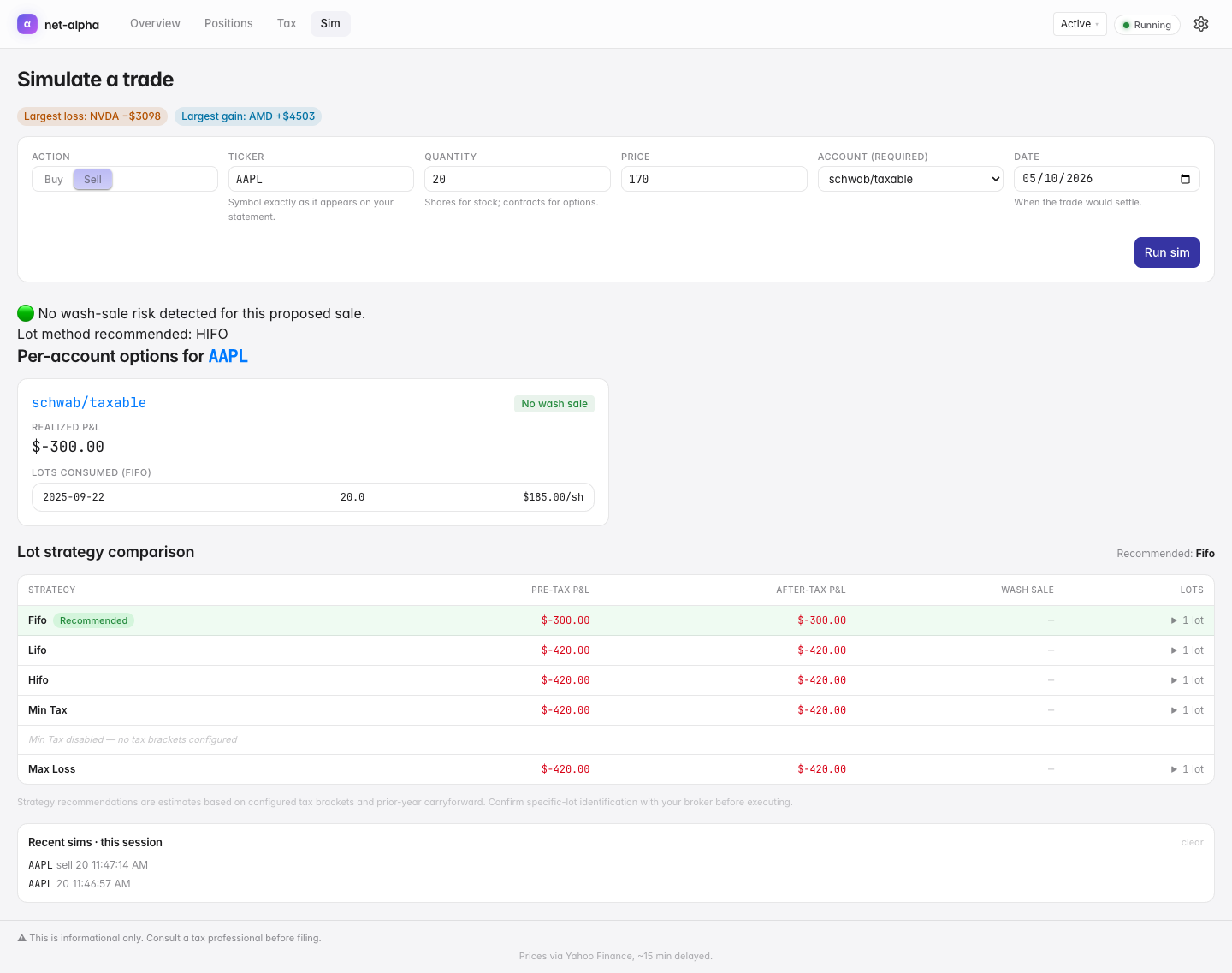
Task: Click the Recommended: Fifo label
Action: (x=1165, y=554)
